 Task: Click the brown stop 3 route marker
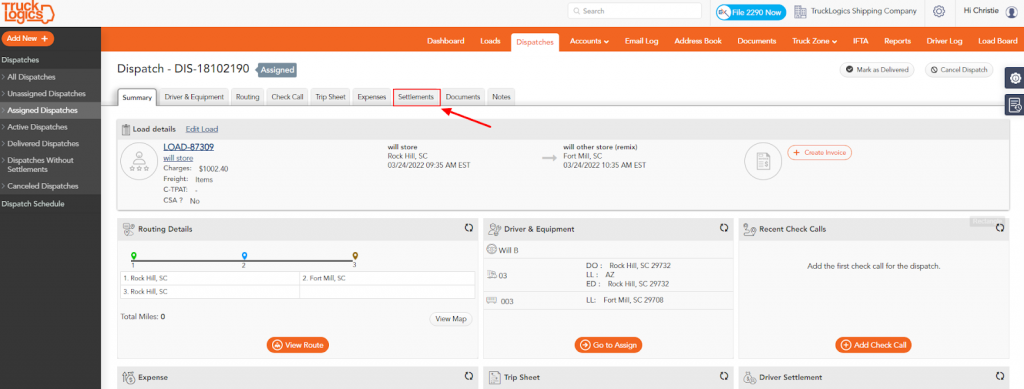click(x=355, y=256)
